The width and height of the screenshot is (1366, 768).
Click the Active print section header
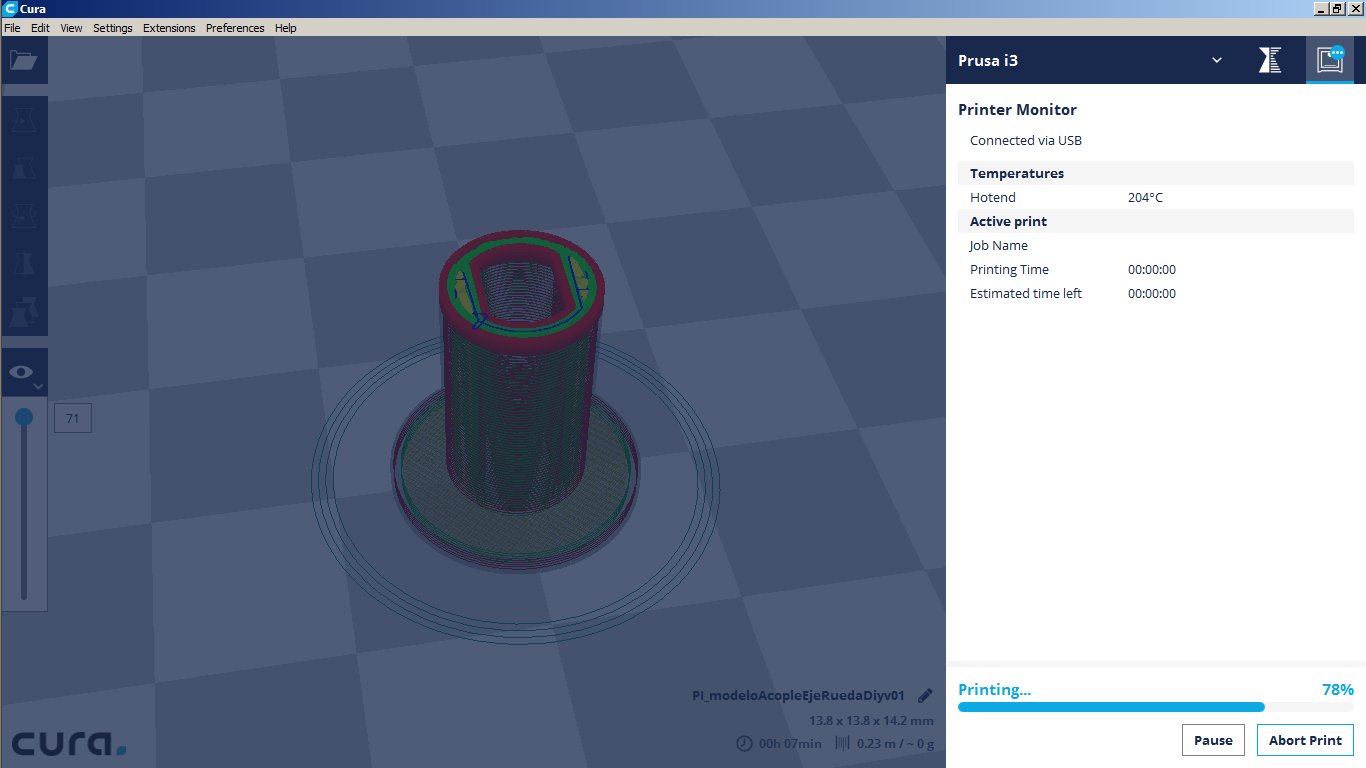1156,221
